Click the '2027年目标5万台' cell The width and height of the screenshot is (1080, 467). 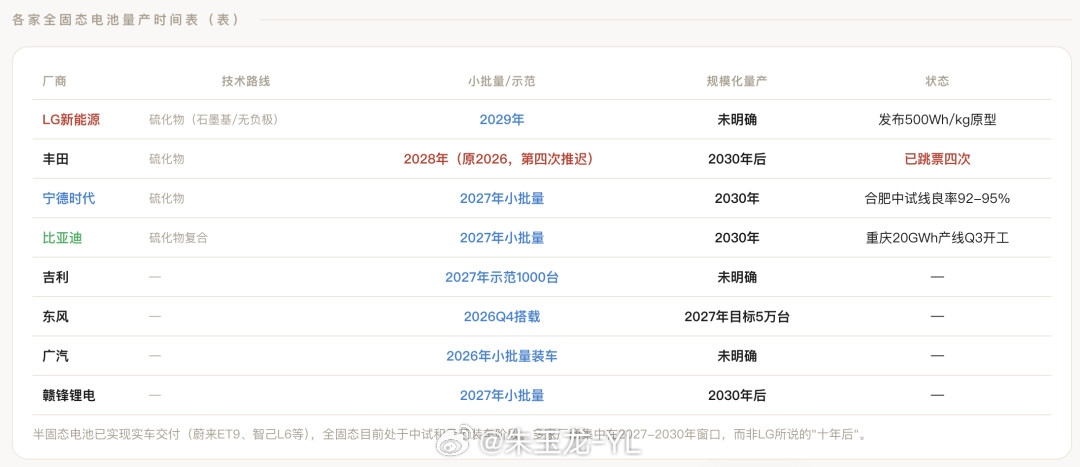coord(737,316)
